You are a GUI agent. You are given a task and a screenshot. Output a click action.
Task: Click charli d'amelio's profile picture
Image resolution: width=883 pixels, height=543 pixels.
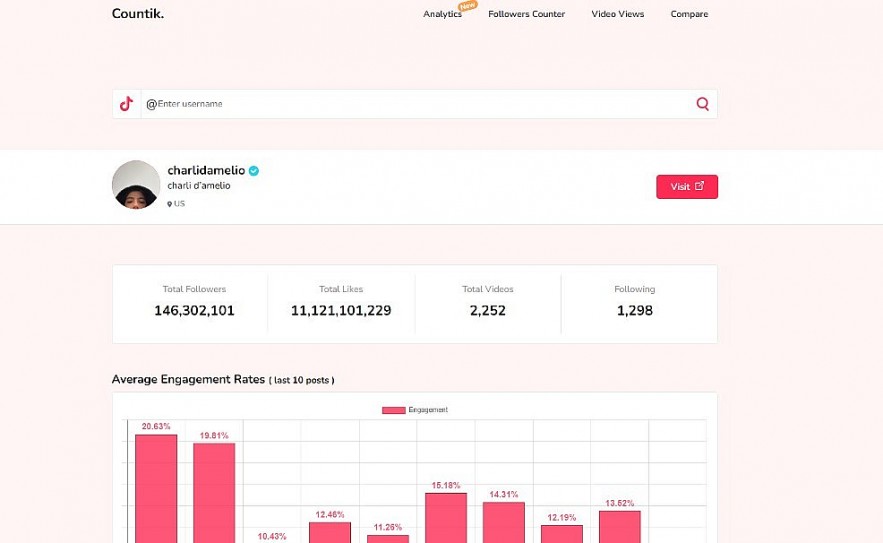pyautogui.click(x=136, y=185)
